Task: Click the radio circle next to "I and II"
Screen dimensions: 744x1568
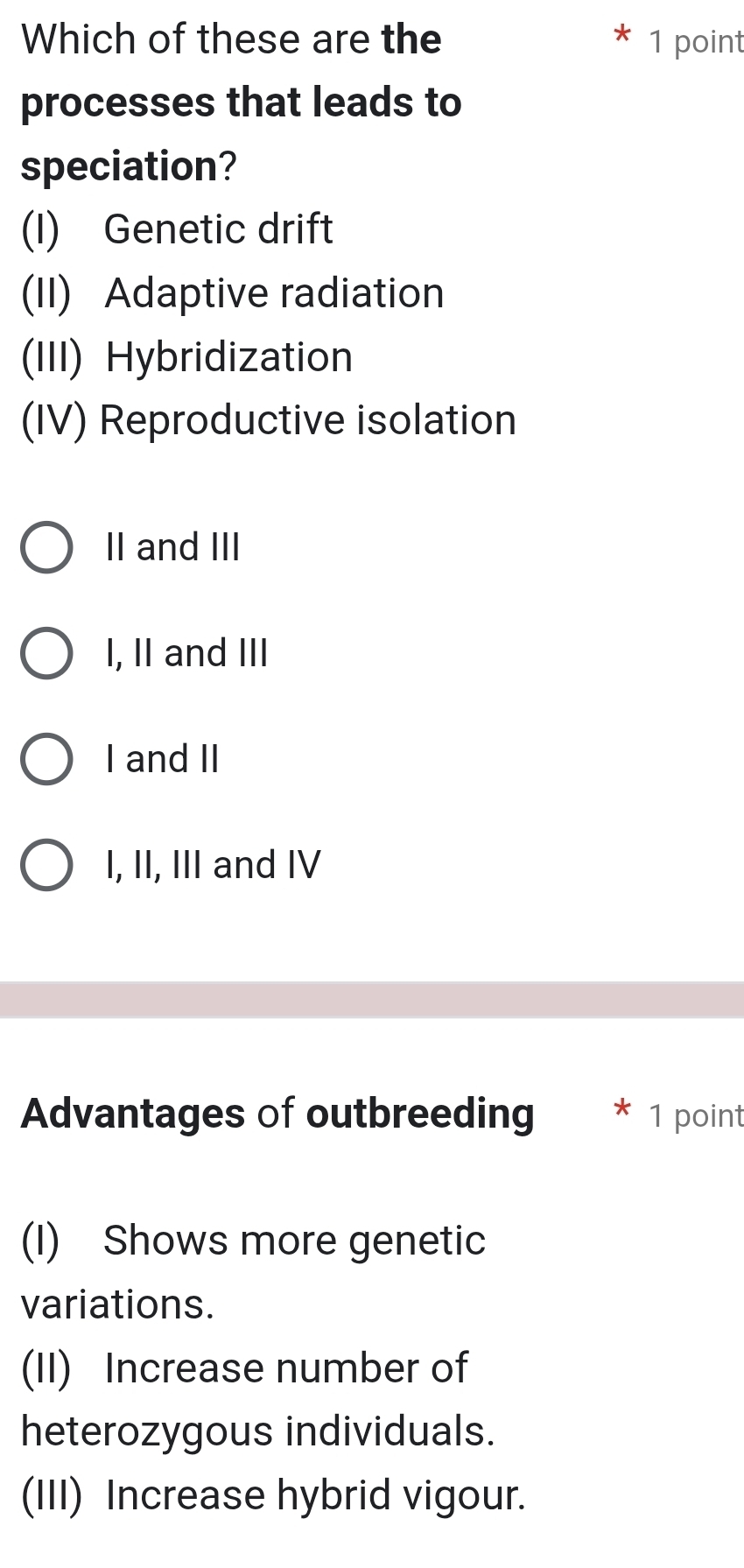Action: pos(47,758)
